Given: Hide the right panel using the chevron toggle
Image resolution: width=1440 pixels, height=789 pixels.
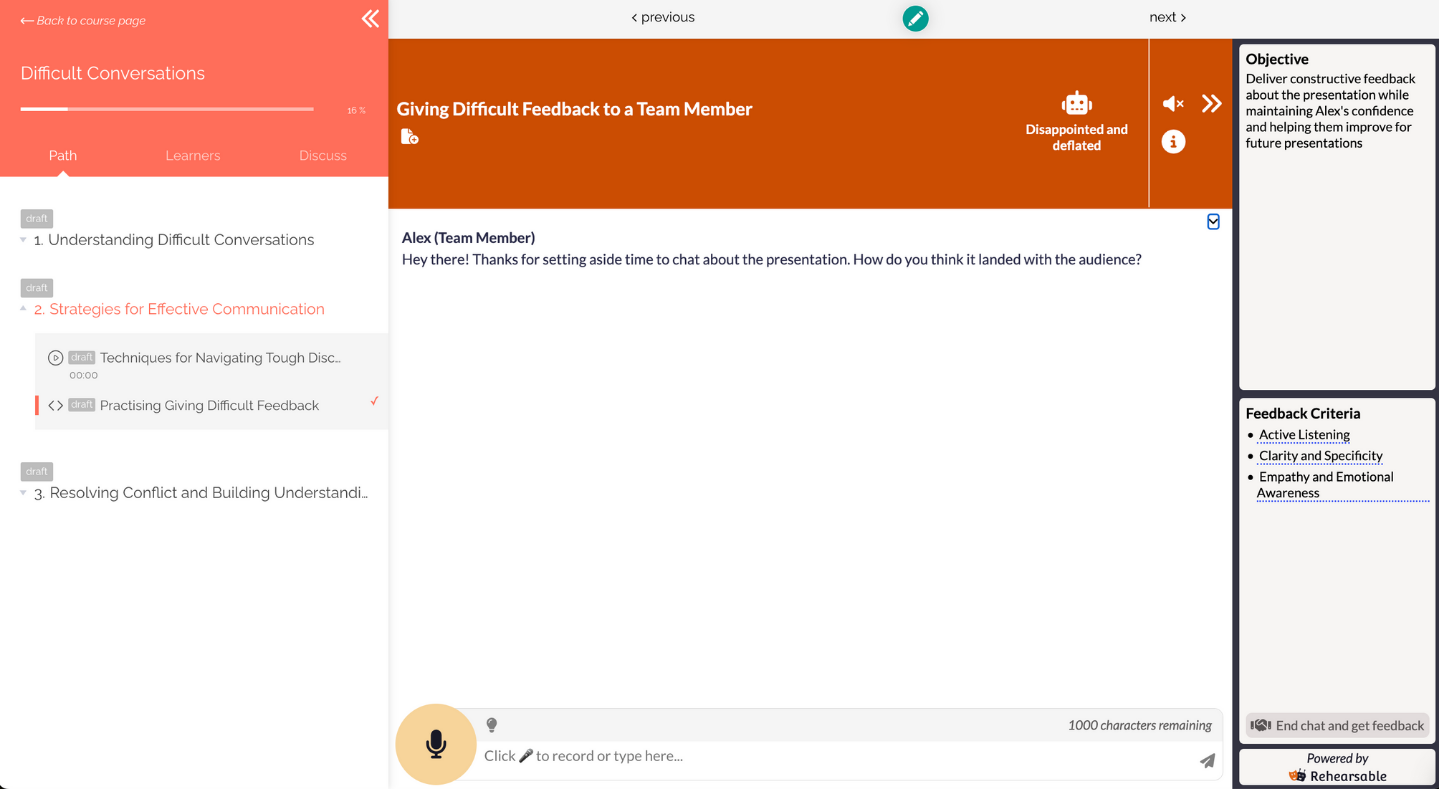Looking at the screenshot, I should click(1211, 103).
